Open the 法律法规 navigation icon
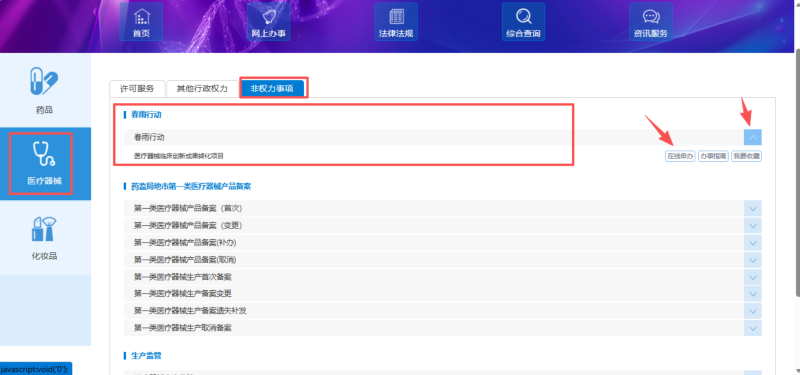 point(395,21)
